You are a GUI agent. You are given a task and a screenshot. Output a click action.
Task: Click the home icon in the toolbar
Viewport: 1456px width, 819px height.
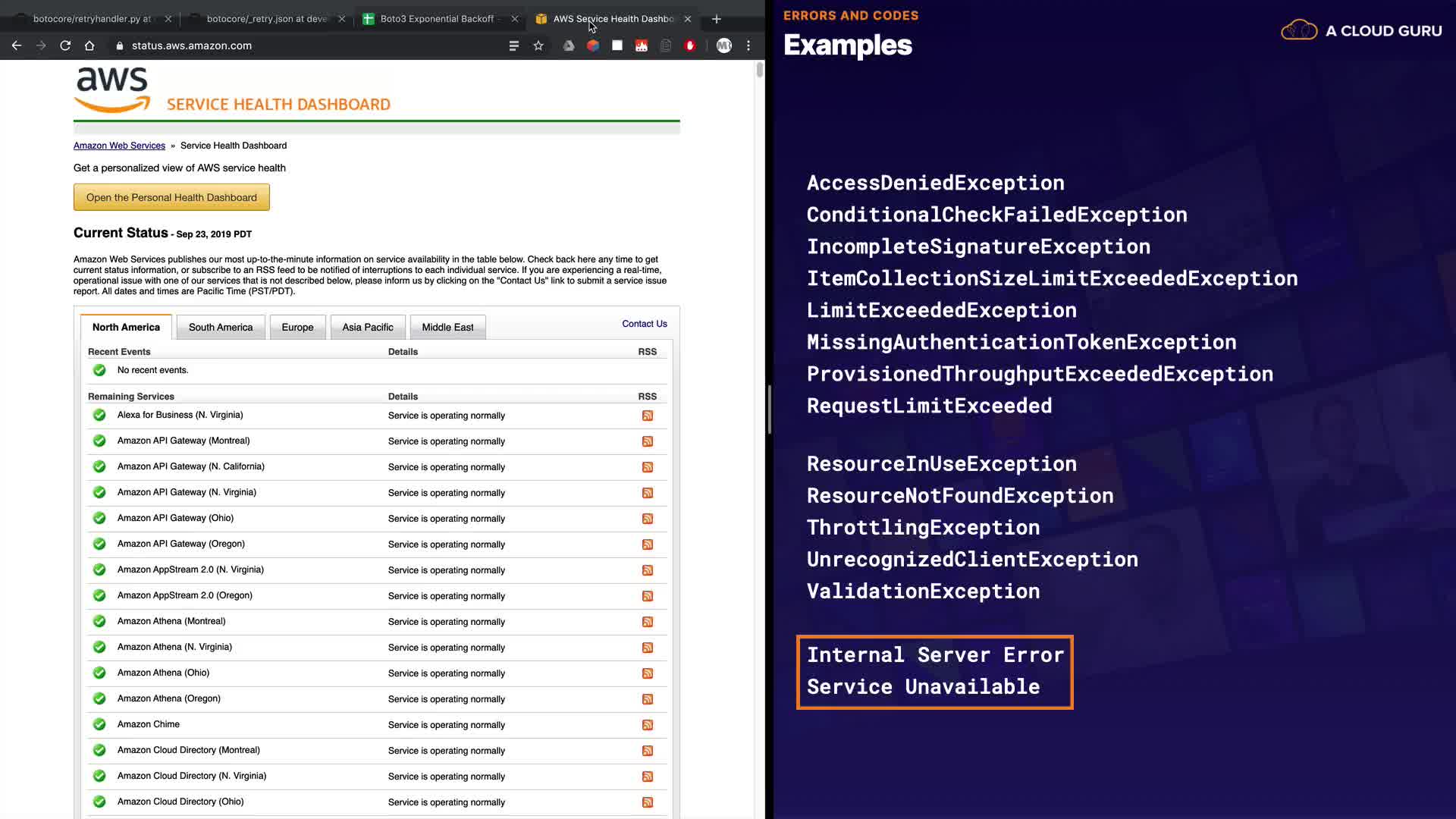pyautogui.click(x=89, y=45)
